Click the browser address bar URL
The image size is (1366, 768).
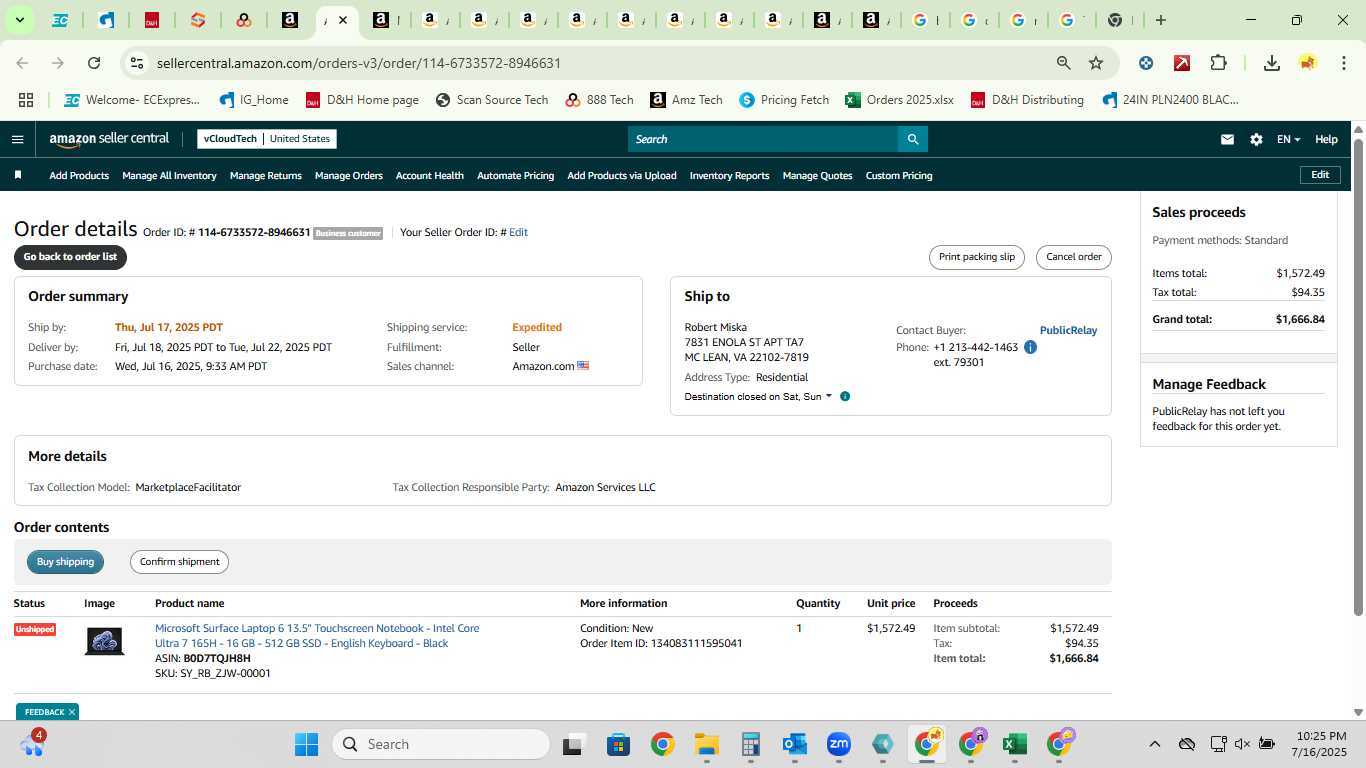click(x=358, y=63)
